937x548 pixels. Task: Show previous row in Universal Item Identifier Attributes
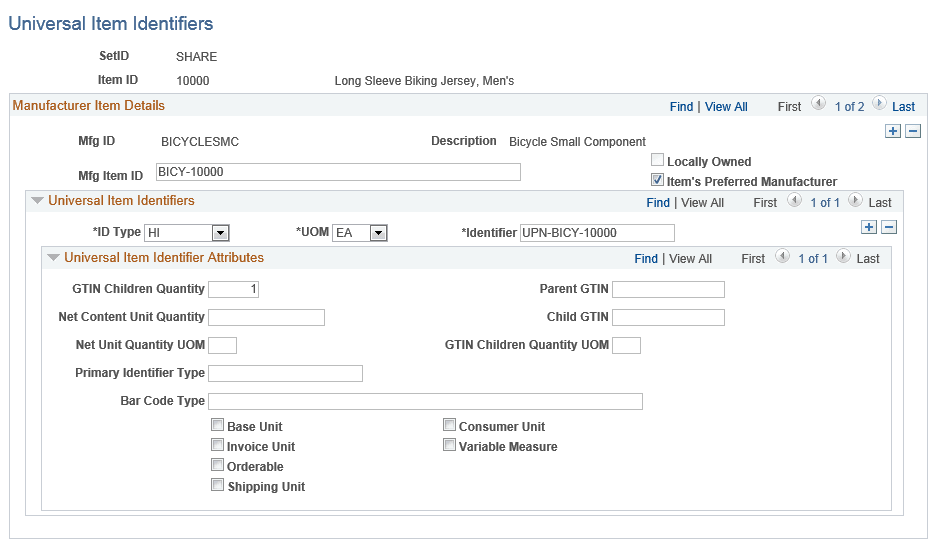(782, 256)
